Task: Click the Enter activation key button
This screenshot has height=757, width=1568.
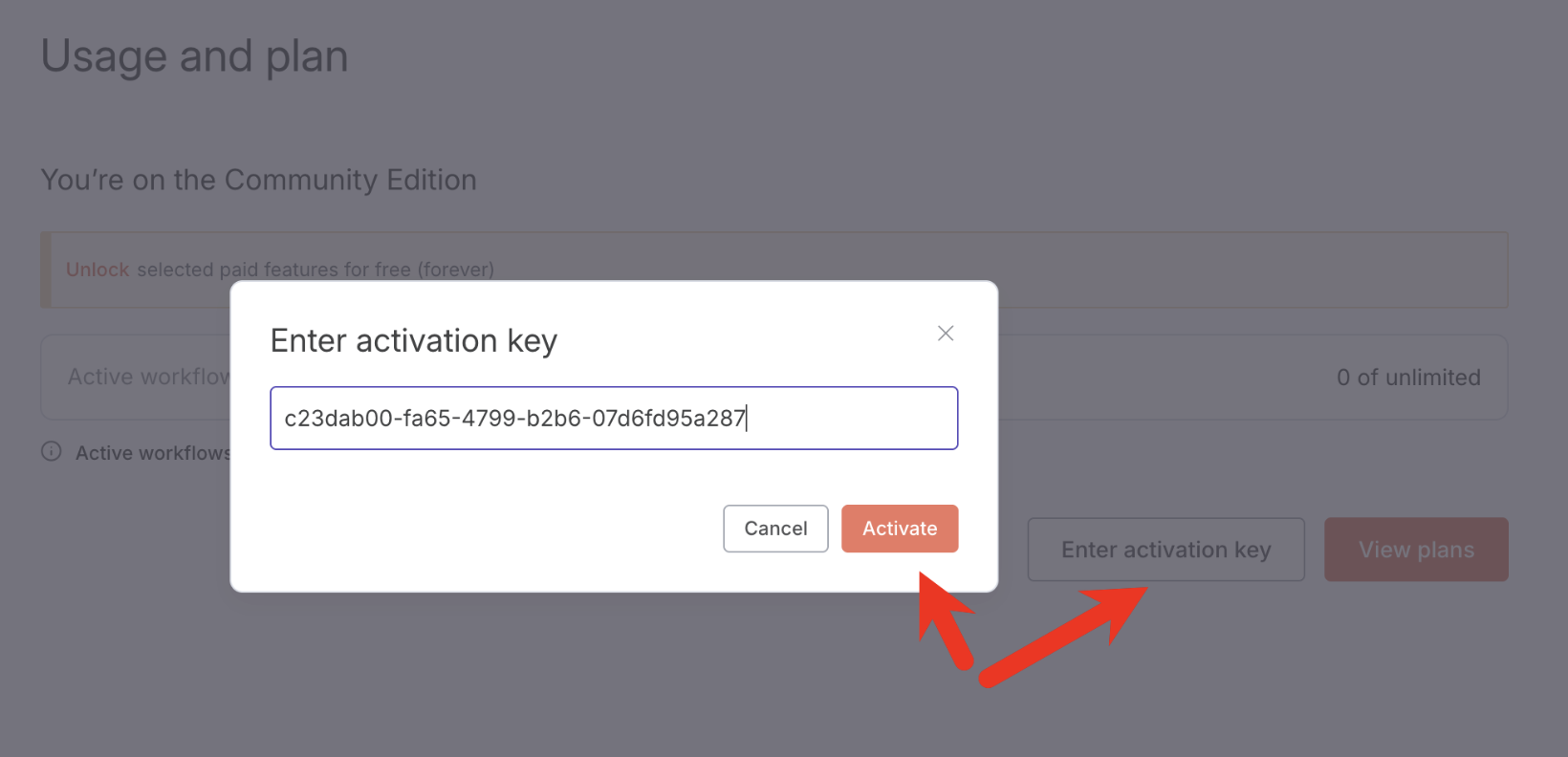Action: pyautogui.click(x=1165, y=550)
